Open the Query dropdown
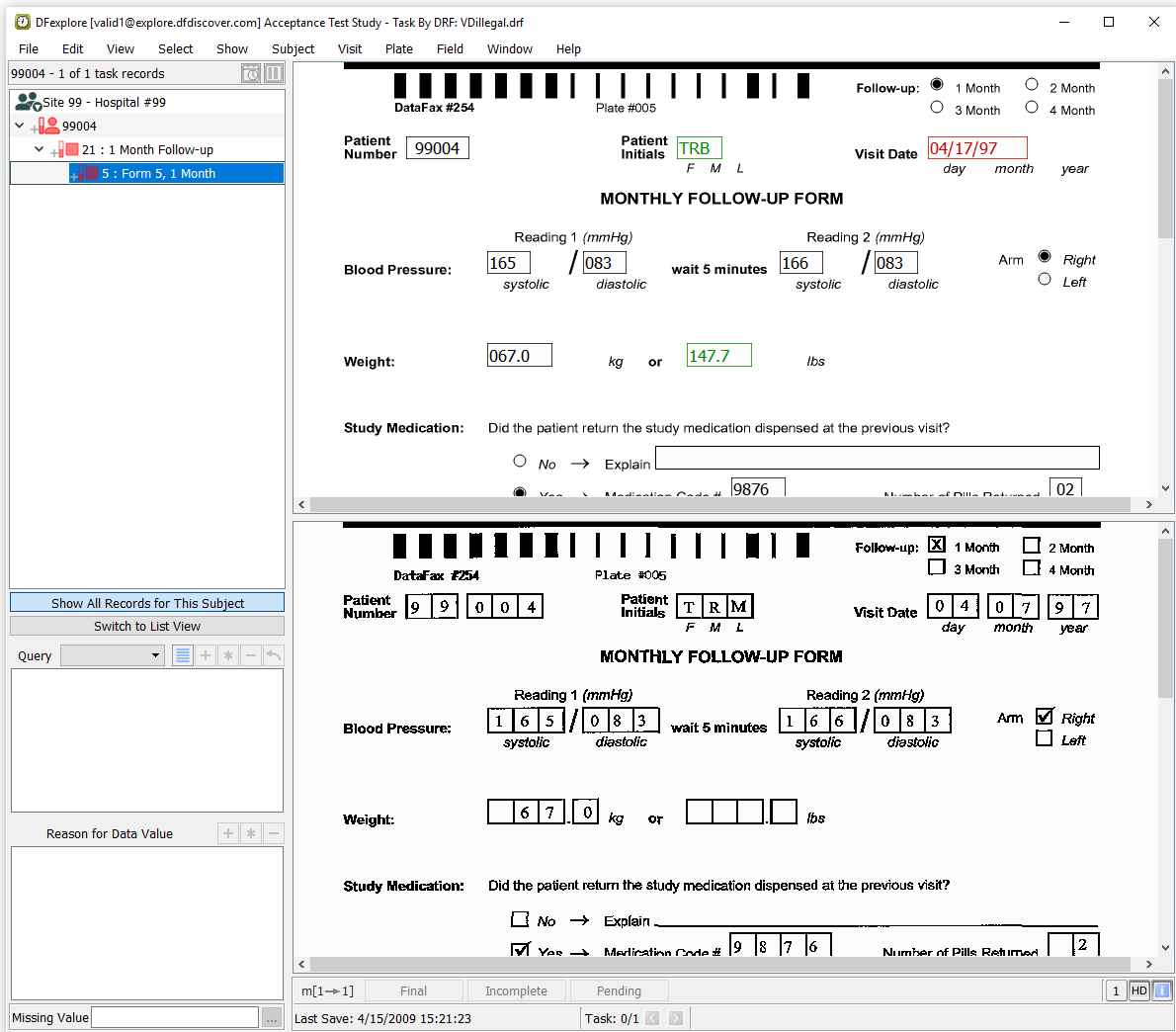 coord(113,655)
